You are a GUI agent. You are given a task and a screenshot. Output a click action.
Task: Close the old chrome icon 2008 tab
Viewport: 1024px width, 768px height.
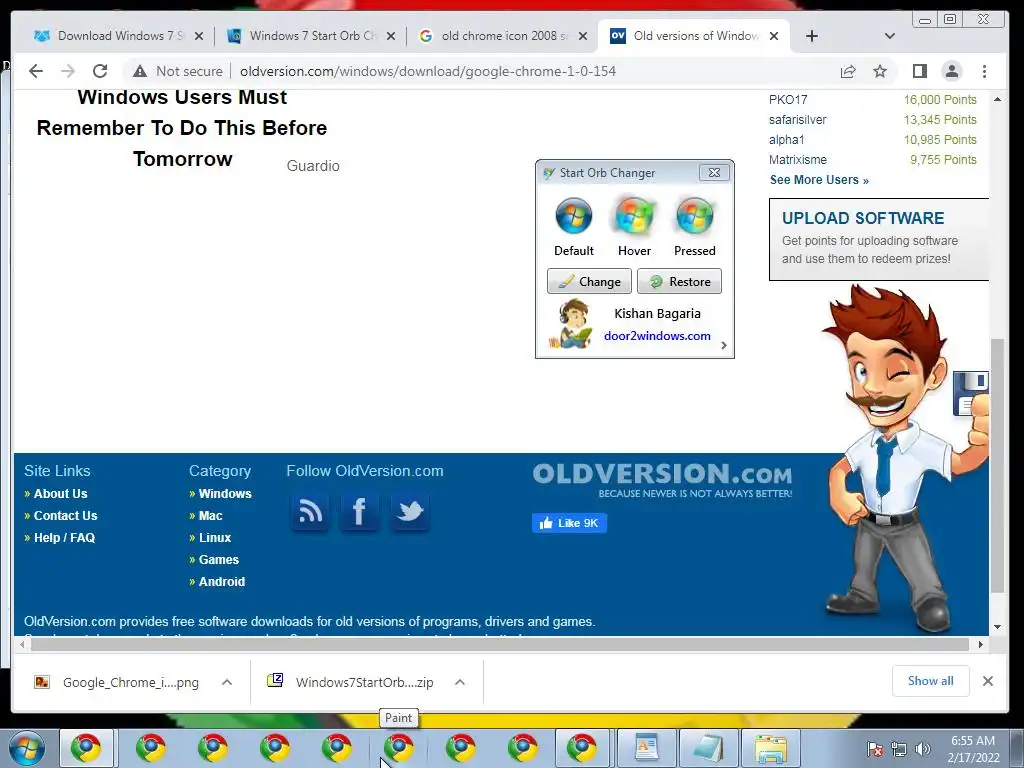(x=583, y=36)
